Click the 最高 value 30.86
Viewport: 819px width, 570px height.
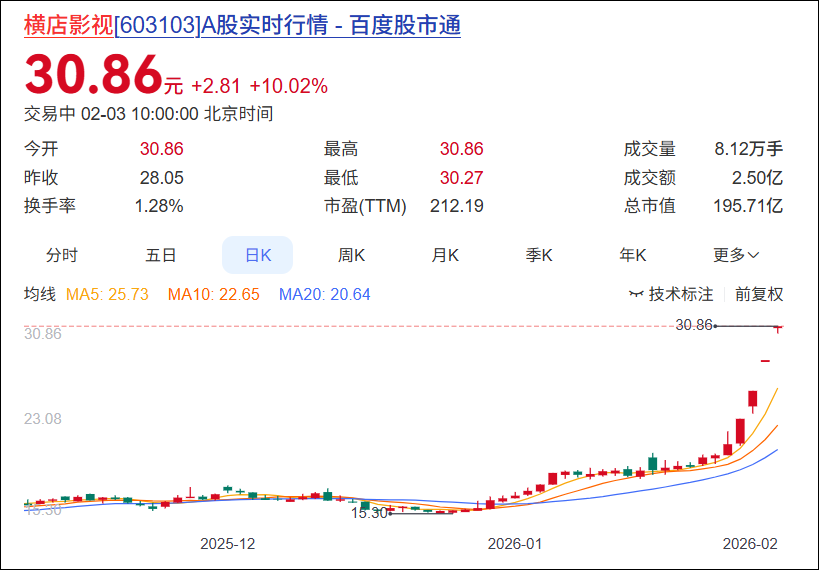(x=461, y=149)
